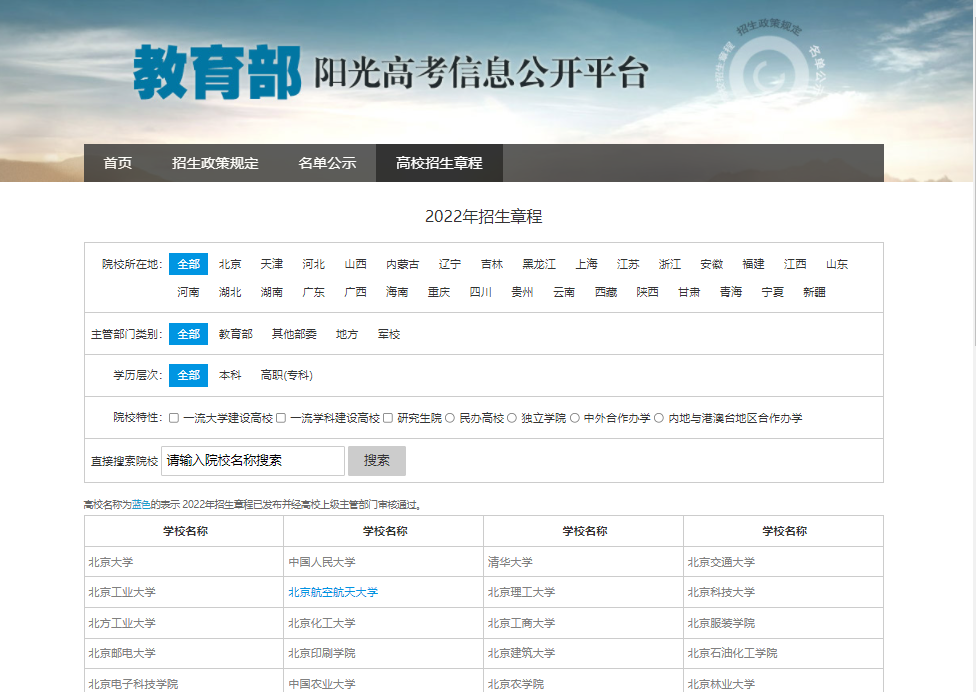This screenshot has height=692, width=976.
Task: Filter schools by 陕西 region
Action: tap(647, 292)
